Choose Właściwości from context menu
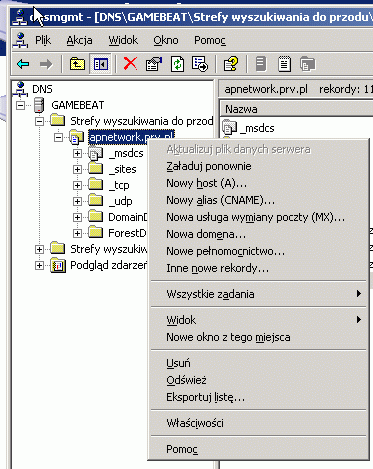Viewport: 373px width, 469px height. coord(258,423)
